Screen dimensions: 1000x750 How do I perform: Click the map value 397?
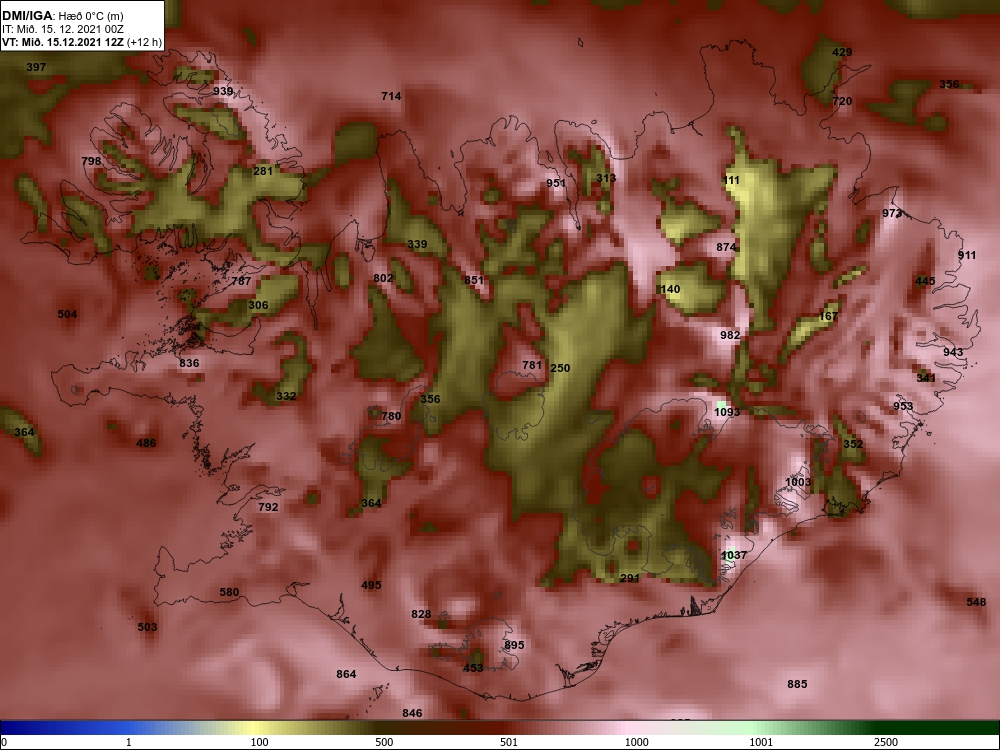[x=36, y=67]
